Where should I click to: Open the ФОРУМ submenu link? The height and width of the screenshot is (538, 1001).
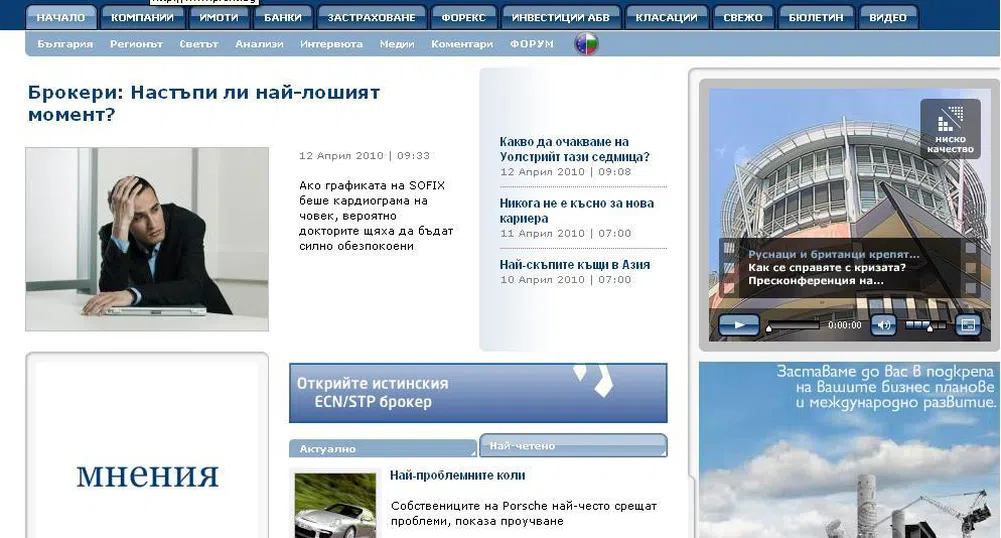coord(532,44)
